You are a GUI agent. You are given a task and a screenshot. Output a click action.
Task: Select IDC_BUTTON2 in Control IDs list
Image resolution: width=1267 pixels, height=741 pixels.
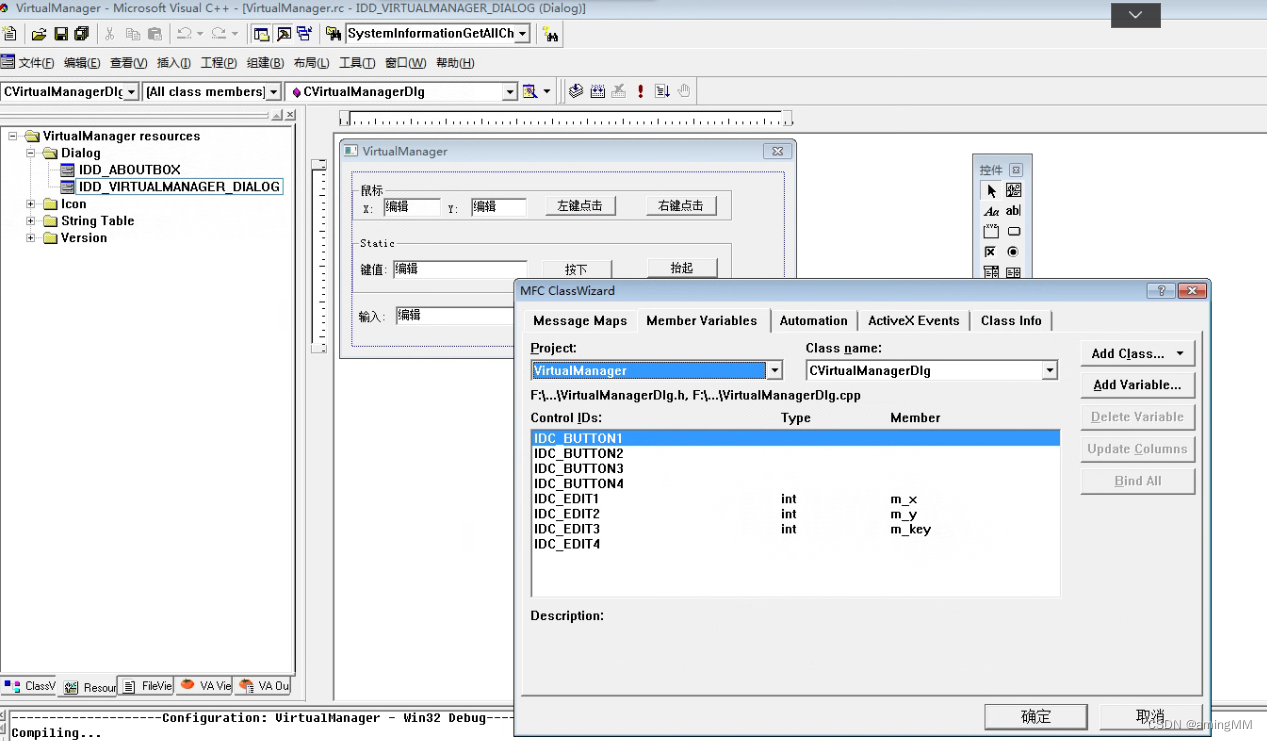(x=796, y=454)
